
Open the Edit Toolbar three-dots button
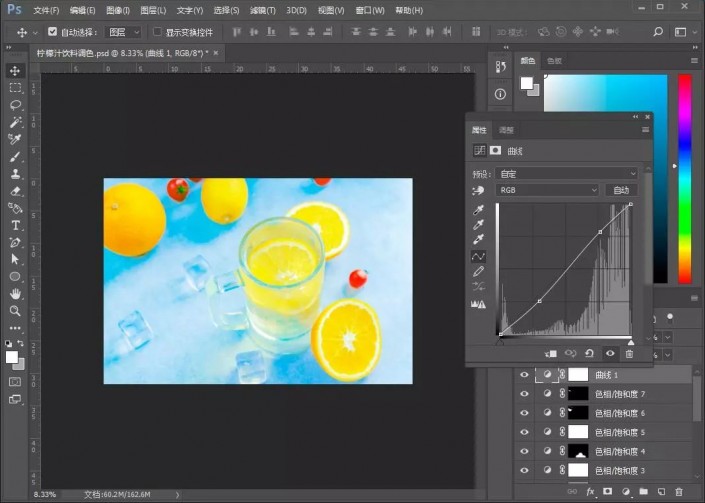15,328
